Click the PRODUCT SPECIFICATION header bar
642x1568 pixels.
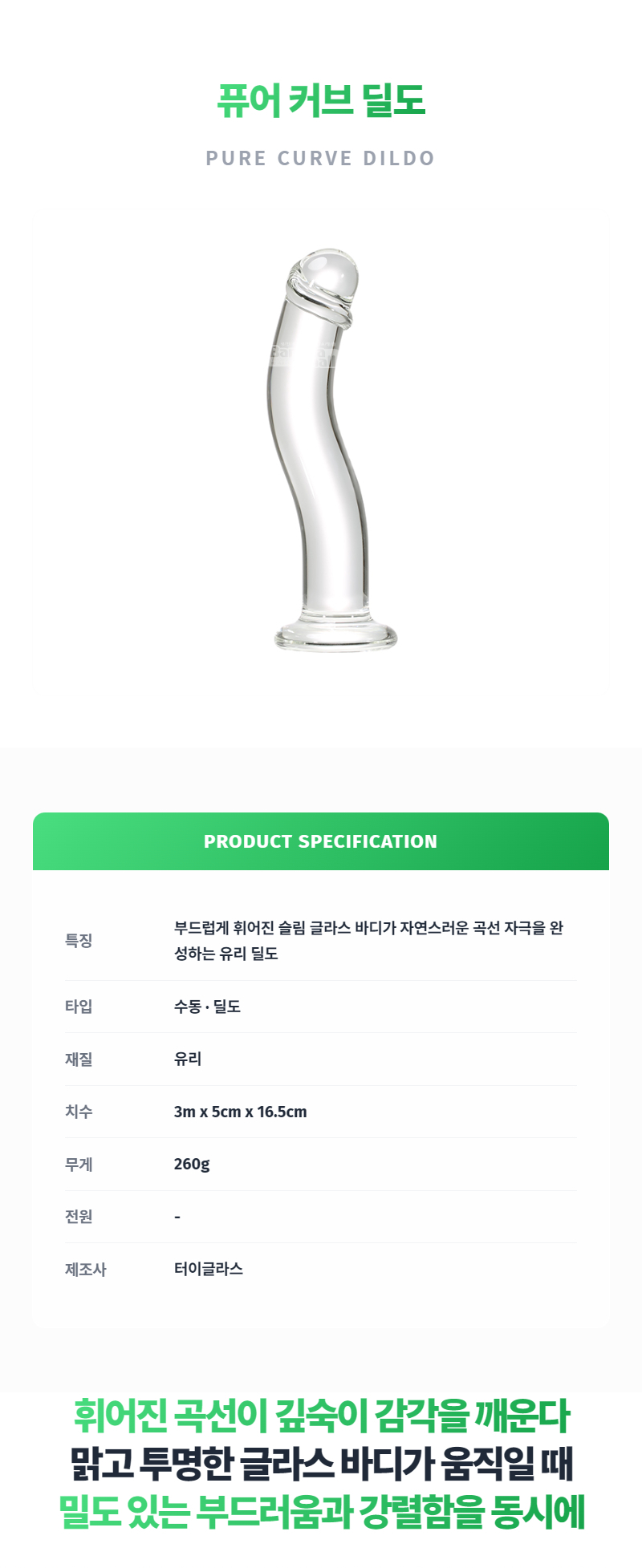point(321,841)
